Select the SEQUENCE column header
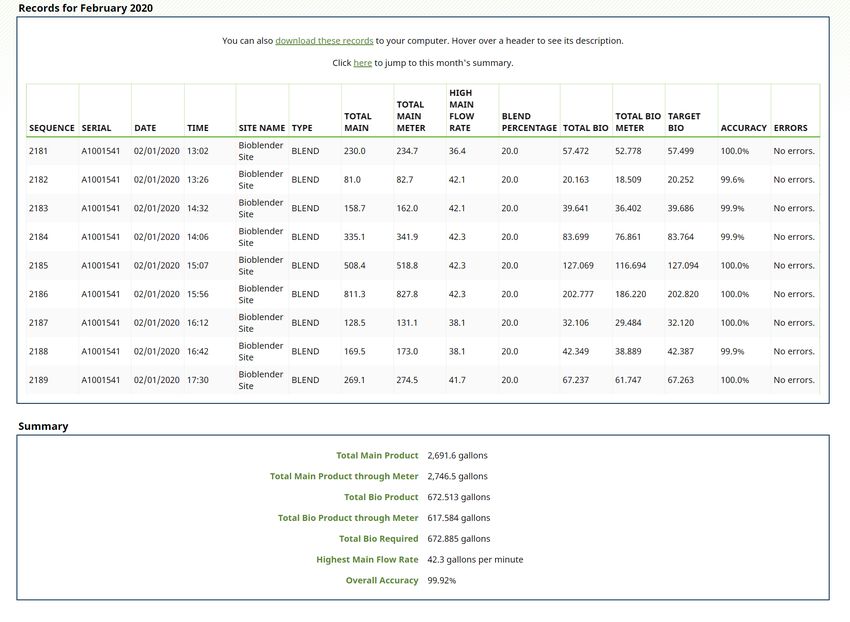This screenshot has width=850, height=622. (52, 128)
